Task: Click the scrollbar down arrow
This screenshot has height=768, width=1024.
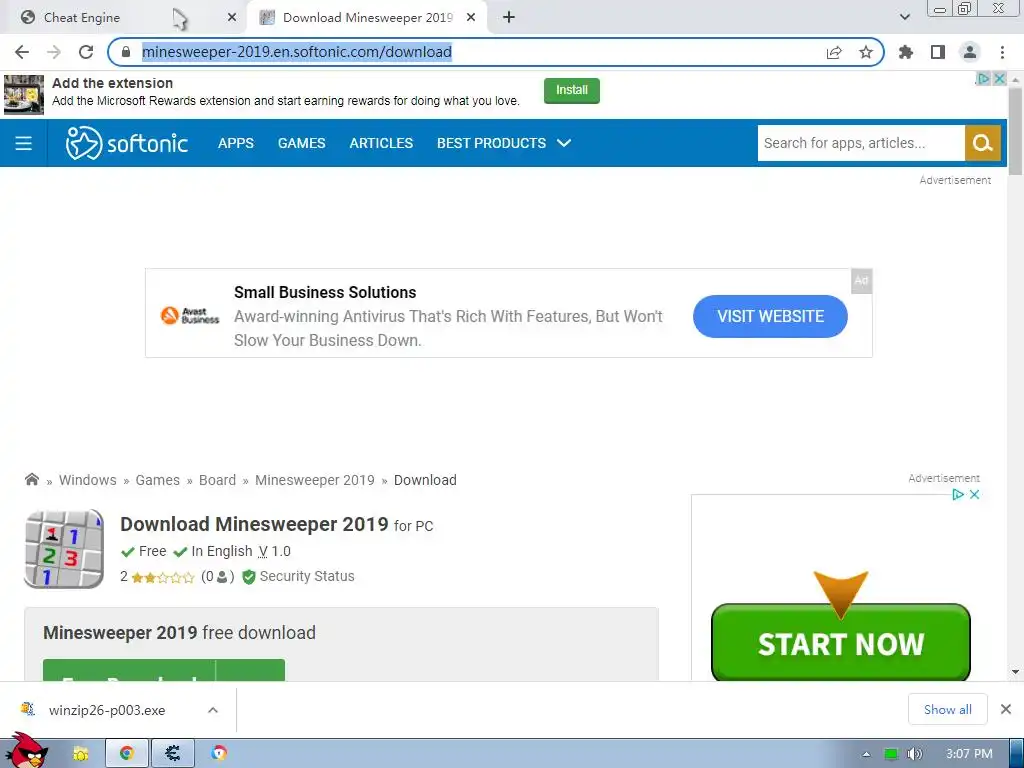Action: pyautogui.click(x=1015, y=672)
